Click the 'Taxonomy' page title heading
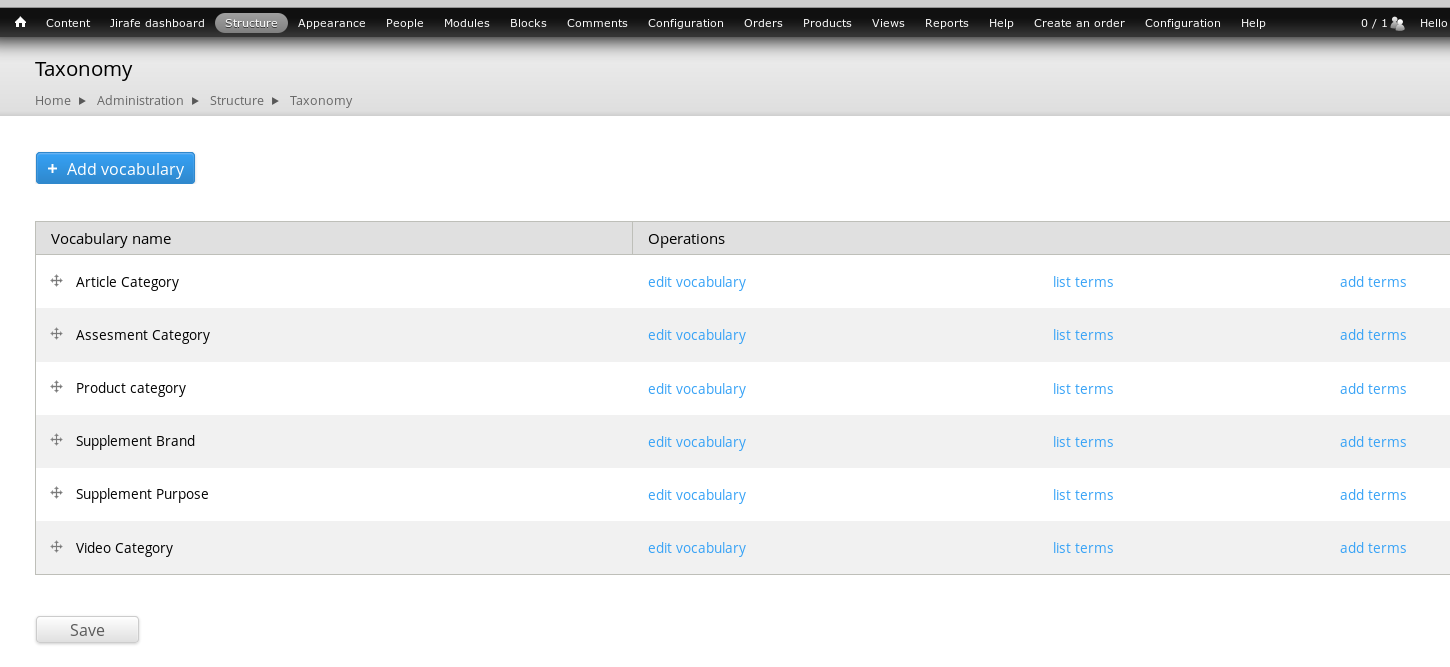Screen dimensions: 1450x667 click(84, 69)
